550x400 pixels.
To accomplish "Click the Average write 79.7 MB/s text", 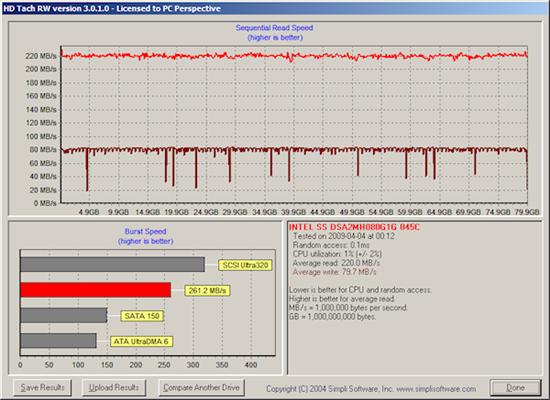I will tap(334, 272).
